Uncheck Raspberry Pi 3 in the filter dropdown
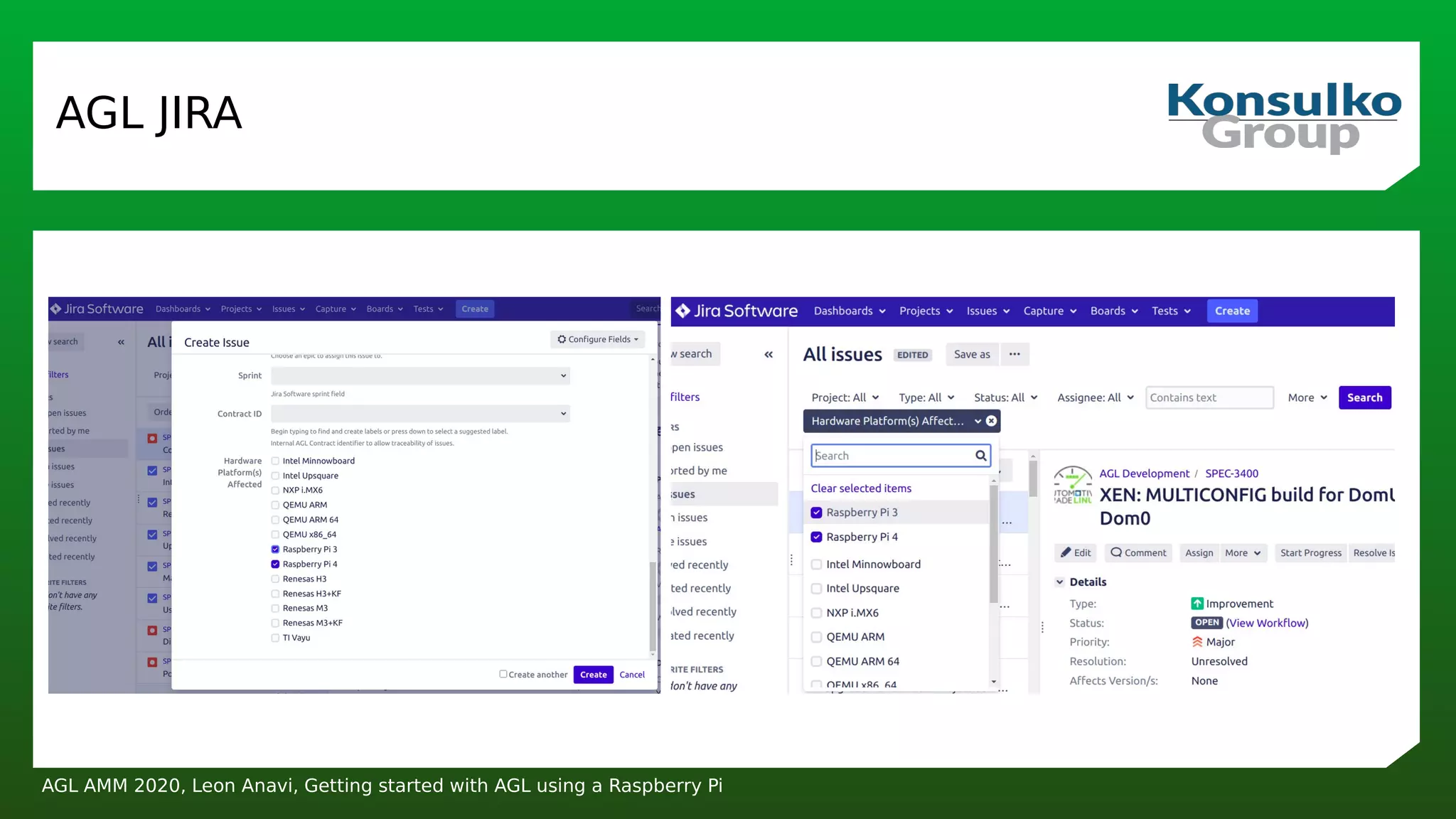 coord(816,513)
